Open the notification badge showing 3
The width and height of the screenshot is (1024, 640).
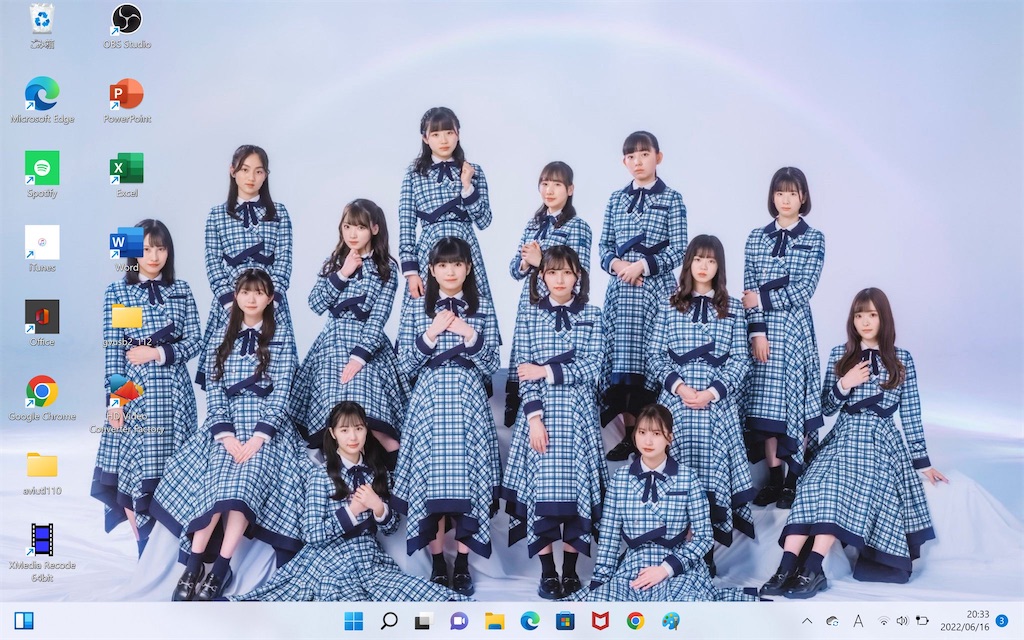tap(1002, 620)
